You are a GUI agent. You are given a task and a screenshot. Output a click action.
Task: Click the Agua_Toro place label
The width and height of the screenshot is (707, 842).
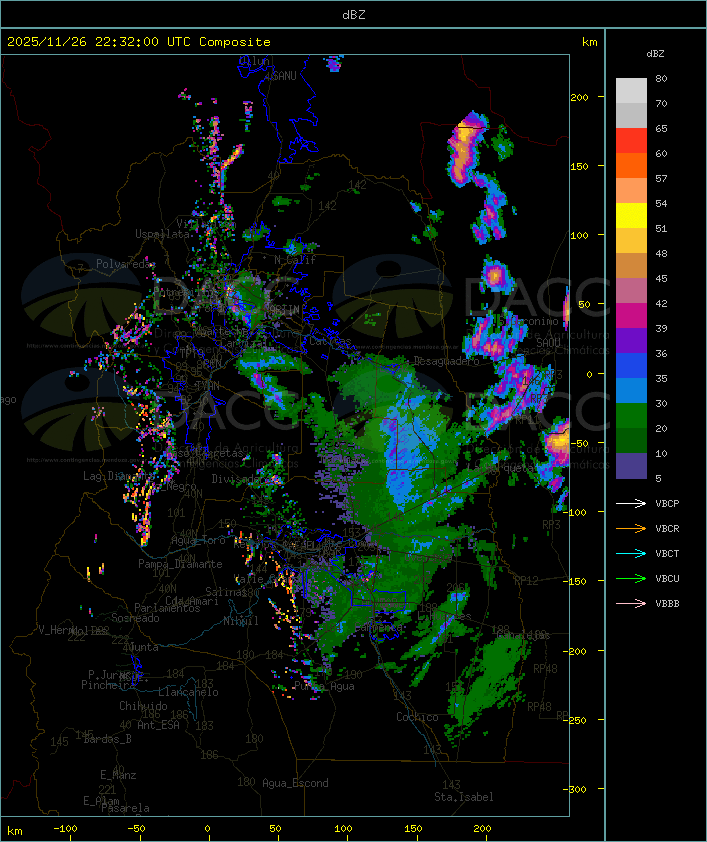pyautogui.click(x=198, y=540)
